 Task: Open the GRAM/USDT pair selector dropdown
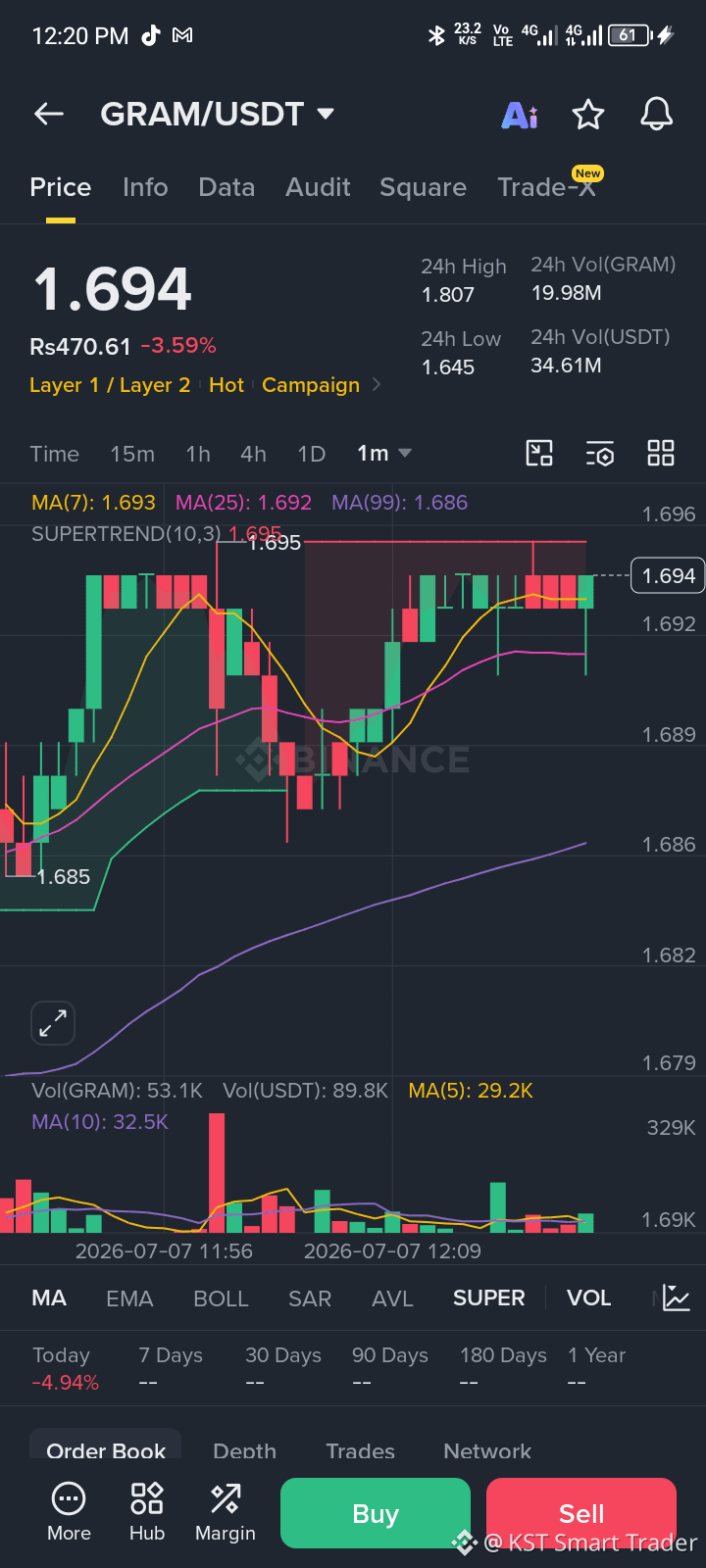[x=218, y=115]
